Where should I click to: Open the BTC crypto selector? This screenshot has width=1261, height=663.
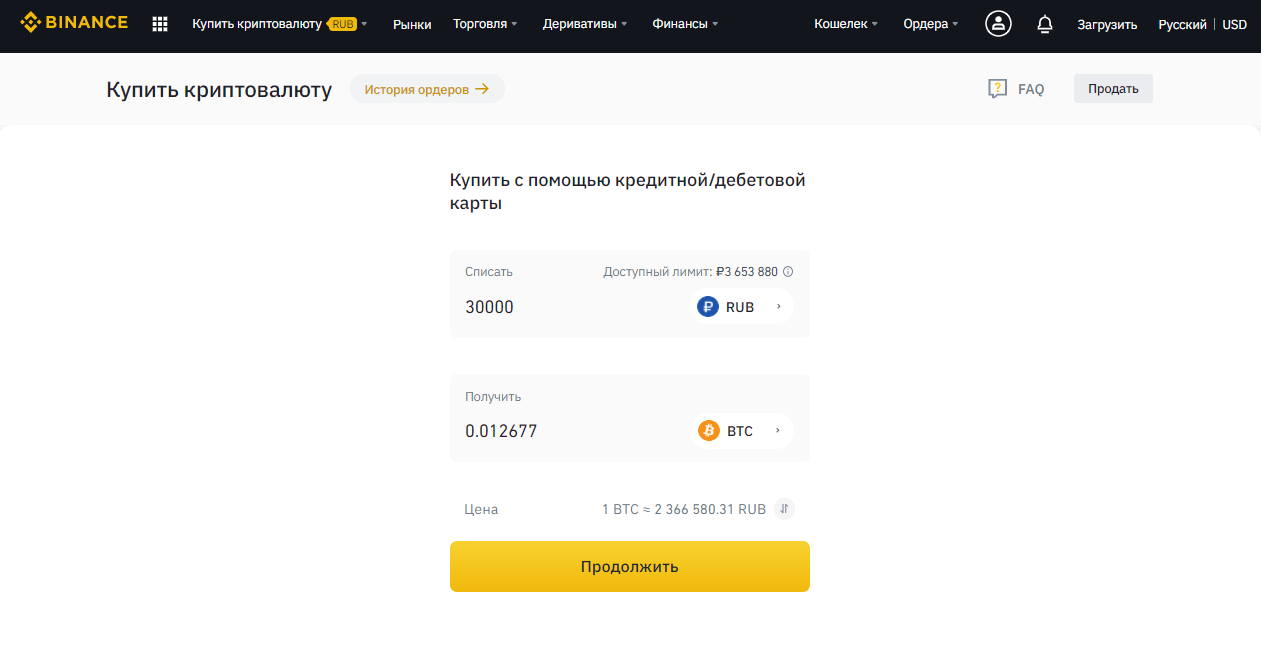coord(743,431)
